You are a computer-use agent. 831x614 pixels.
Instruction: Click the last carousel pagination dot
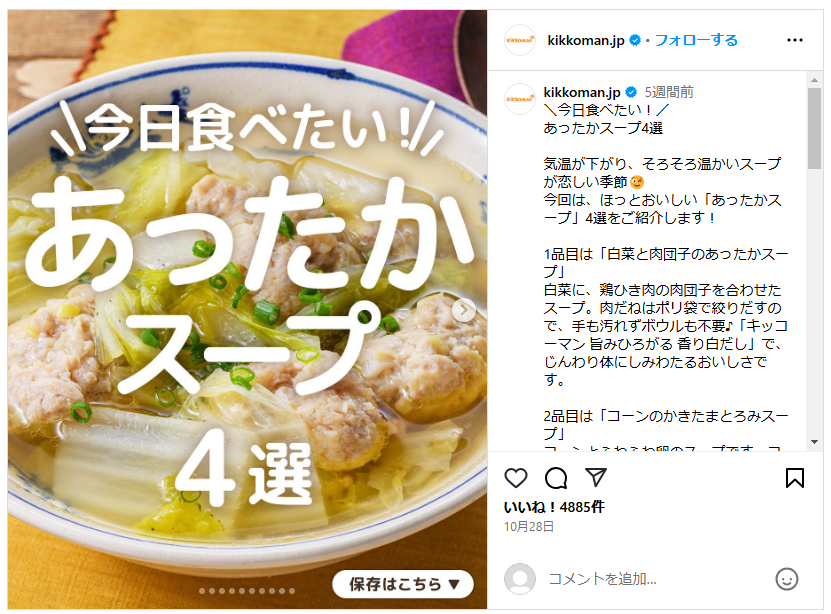tap(292, 591)
